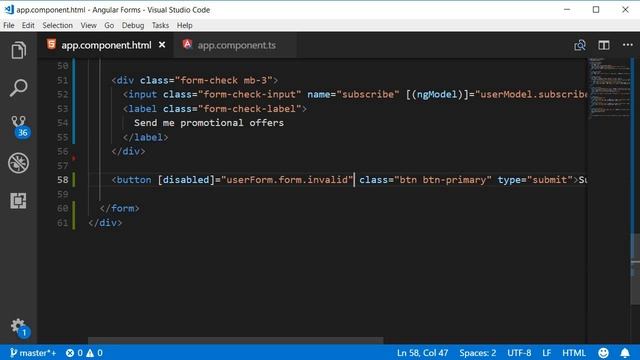This screenshot has width=640, height=360.
Task: Click line number 58 in the gutter
Action: [x=63, y=180]
